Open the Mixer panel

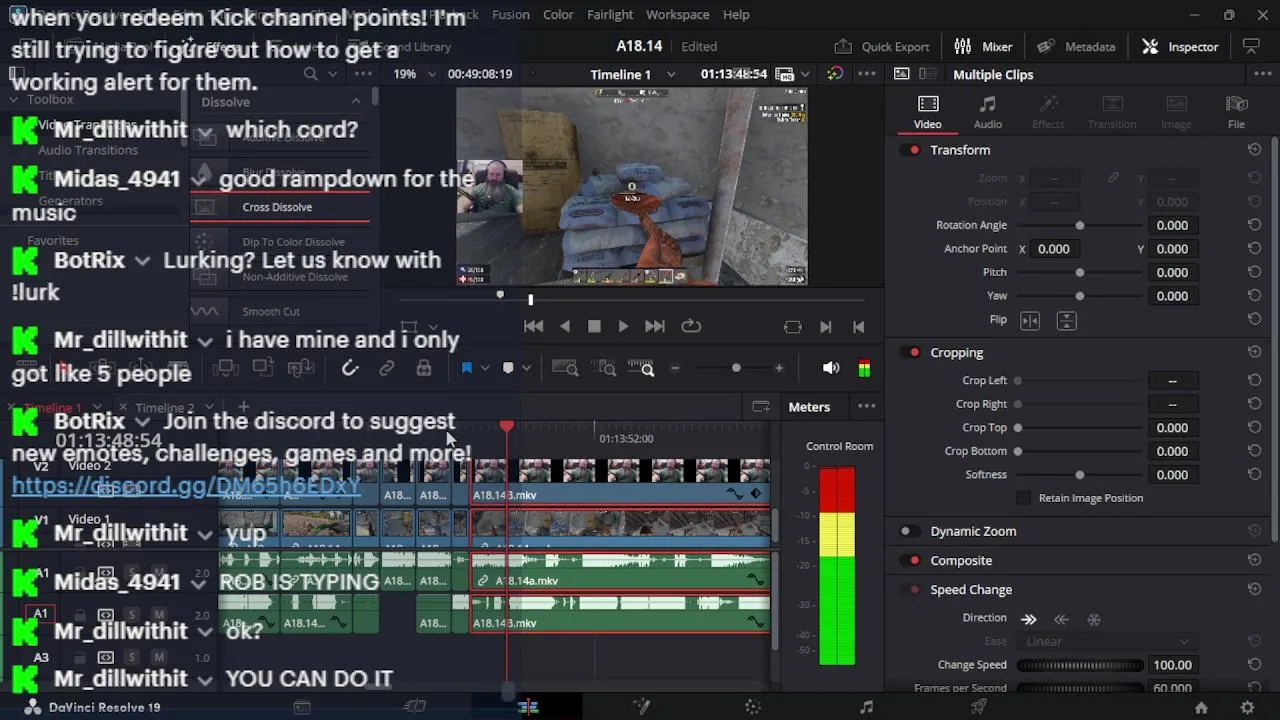[x=983, y=47]
